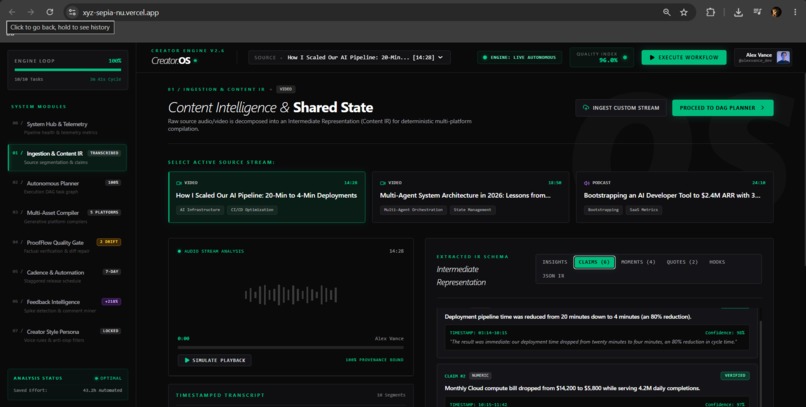
Task: Click the video icon on Multi-Agent System card
Action: [x=383, y=183]
